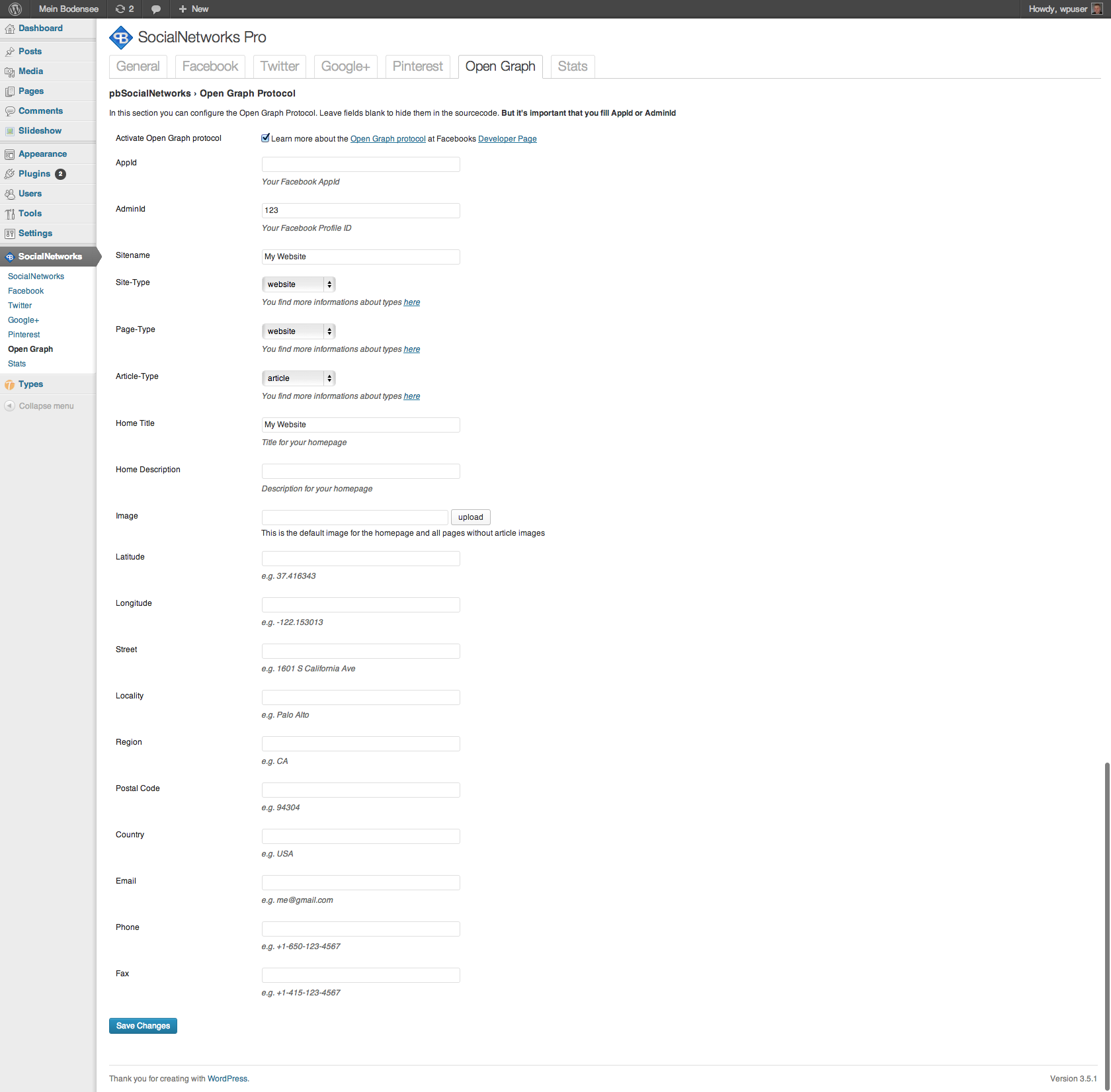Click the WordPress logo icon in admin bar

[15, 9]
